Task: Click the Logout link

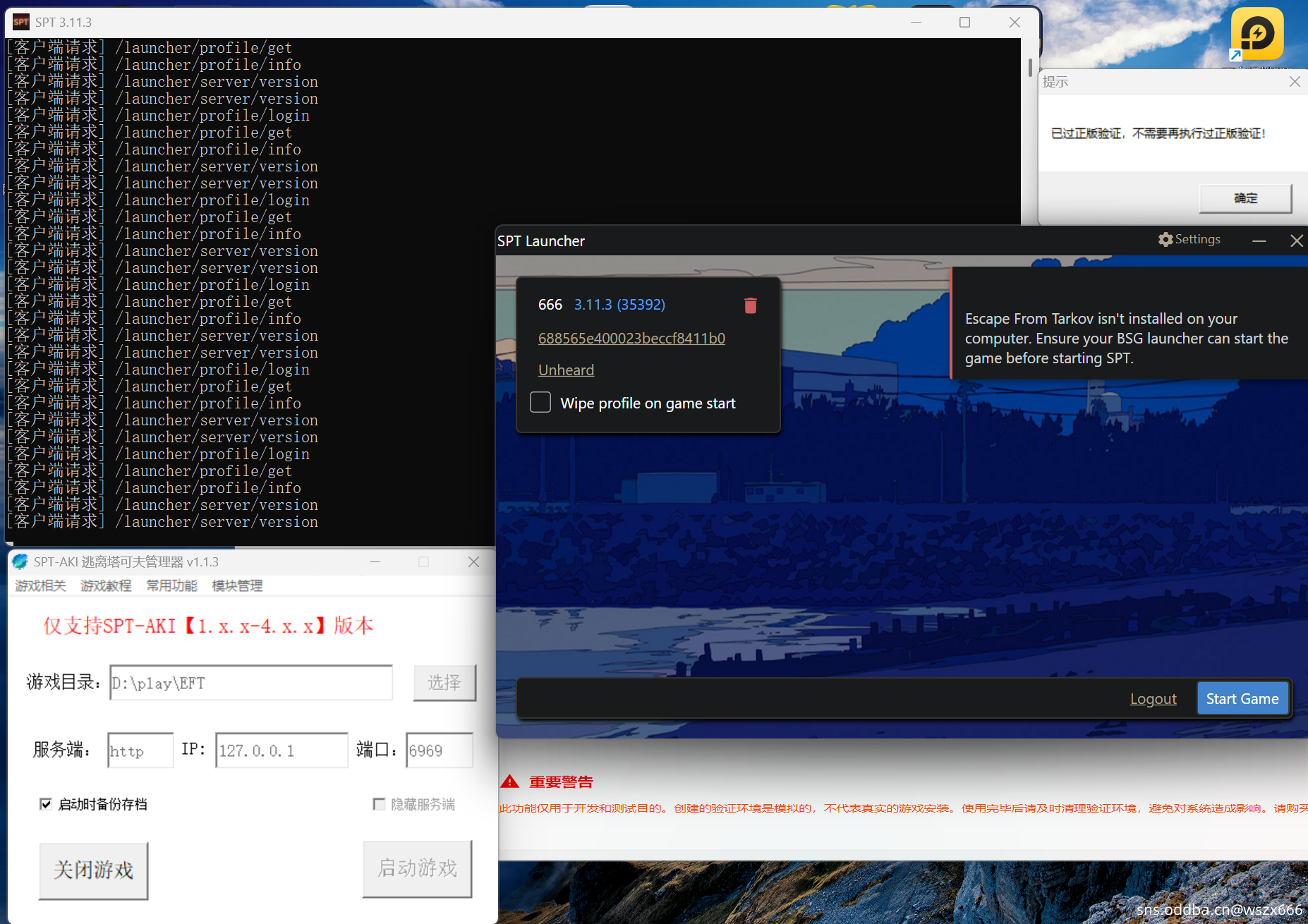Action: [1153, 698]
